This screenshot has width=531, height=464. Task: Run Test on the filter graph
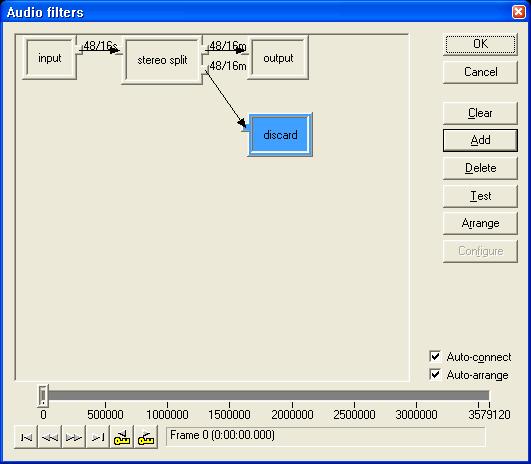480,196
